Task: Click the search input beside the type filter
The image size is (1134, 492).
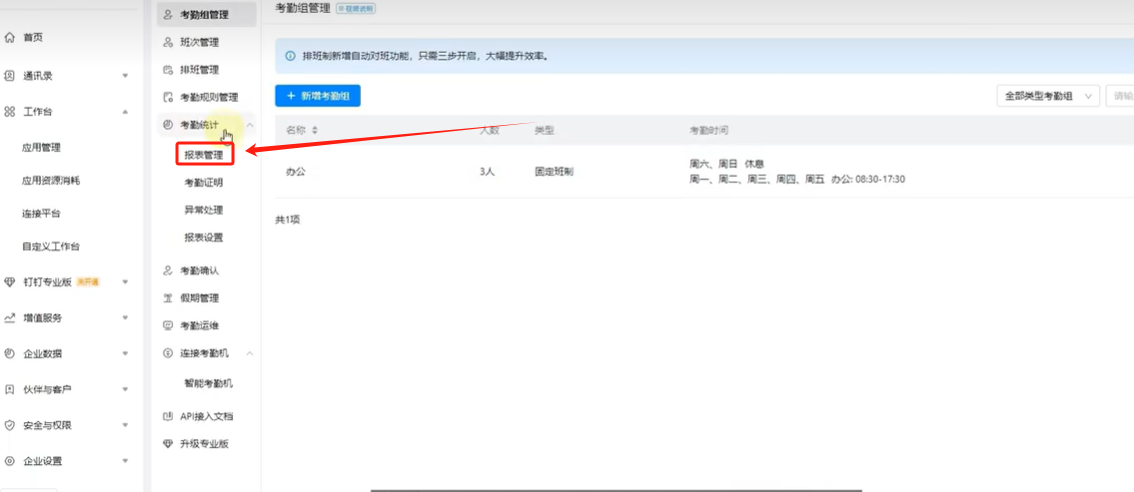Action: 1120,96
